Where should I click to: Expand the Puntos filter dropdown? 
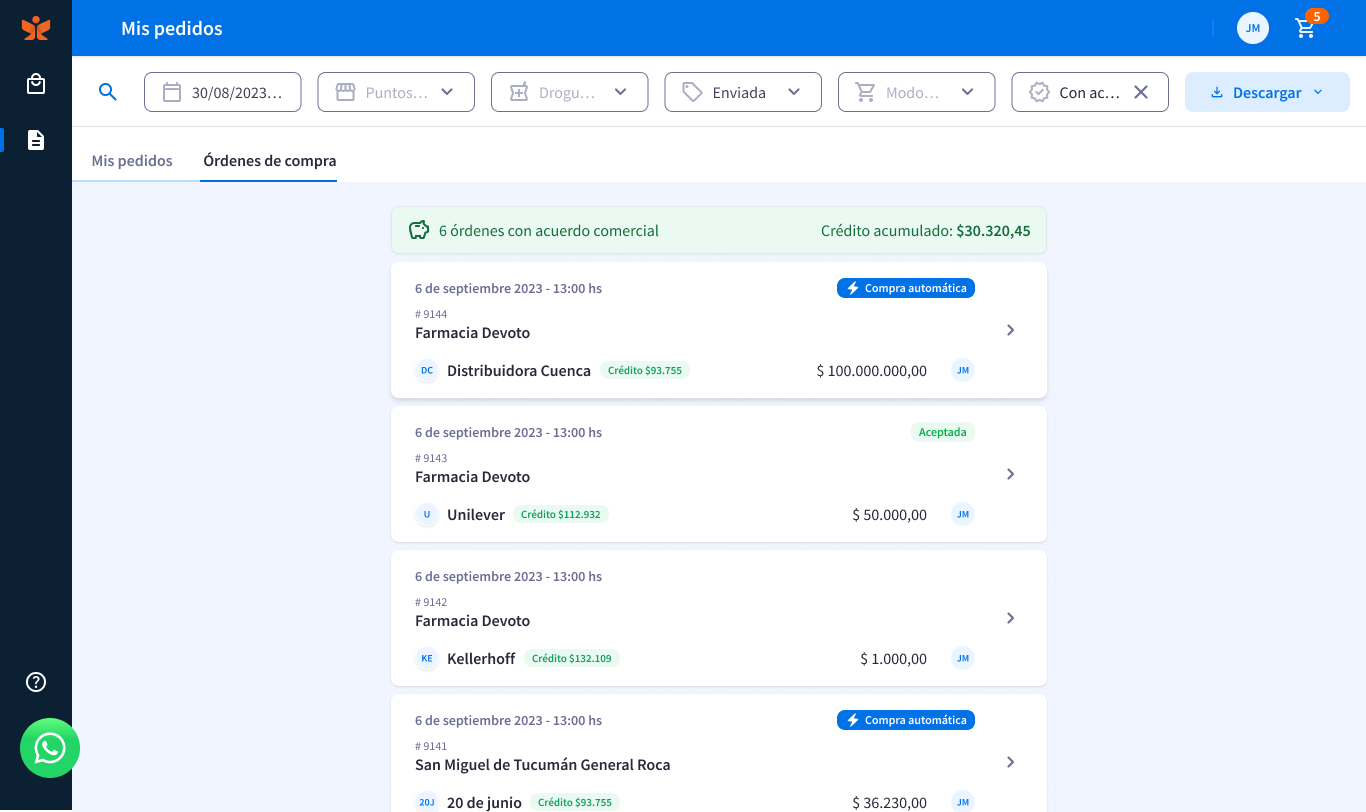(396, 92)
